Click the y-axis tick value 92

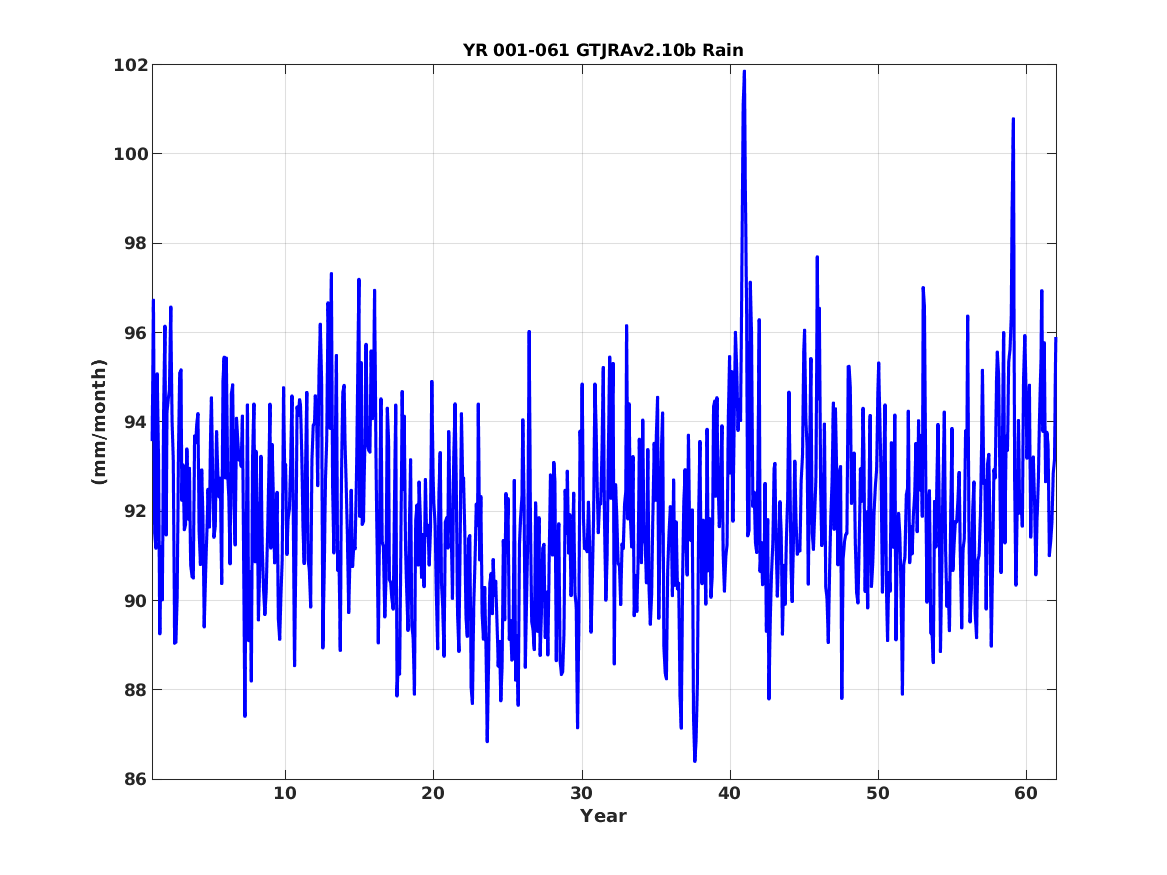point(135,511)
